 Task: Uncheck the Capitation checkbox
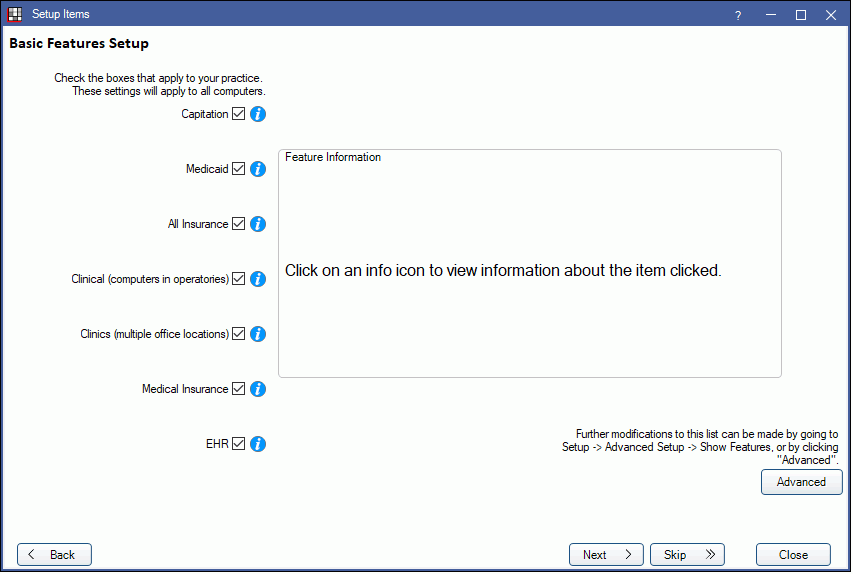click(x=238, y=114)
